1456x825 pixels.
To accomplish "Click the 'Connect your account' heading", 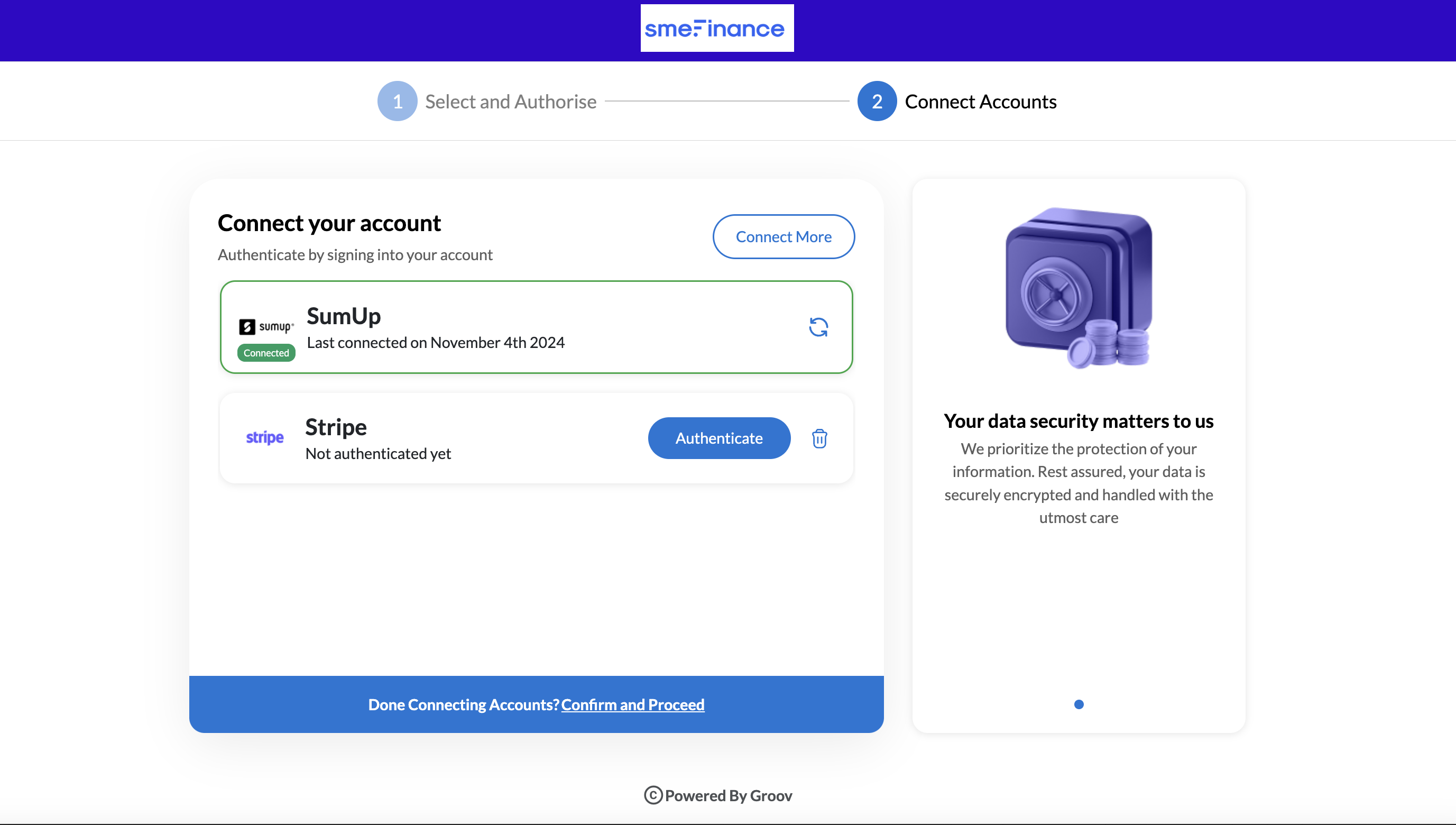I will (329, 223).
